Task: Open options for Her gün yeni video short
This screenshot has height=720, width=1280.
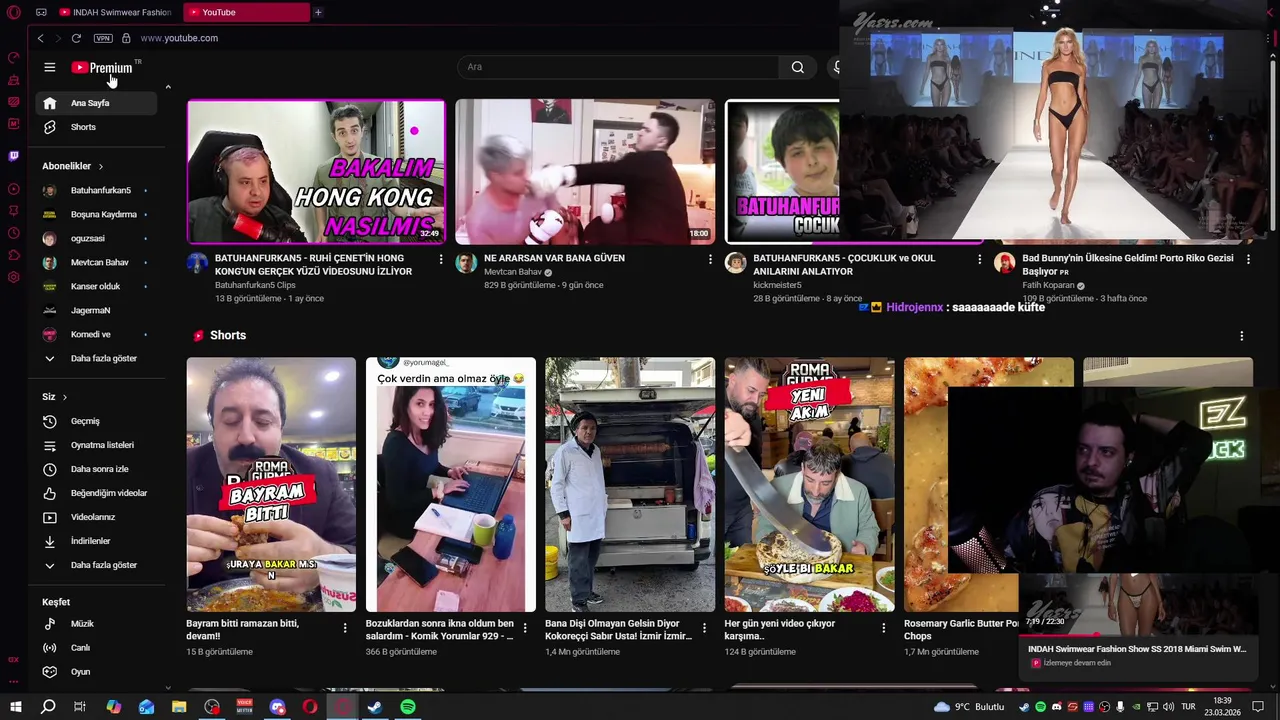Action: (x=883, y=628)
